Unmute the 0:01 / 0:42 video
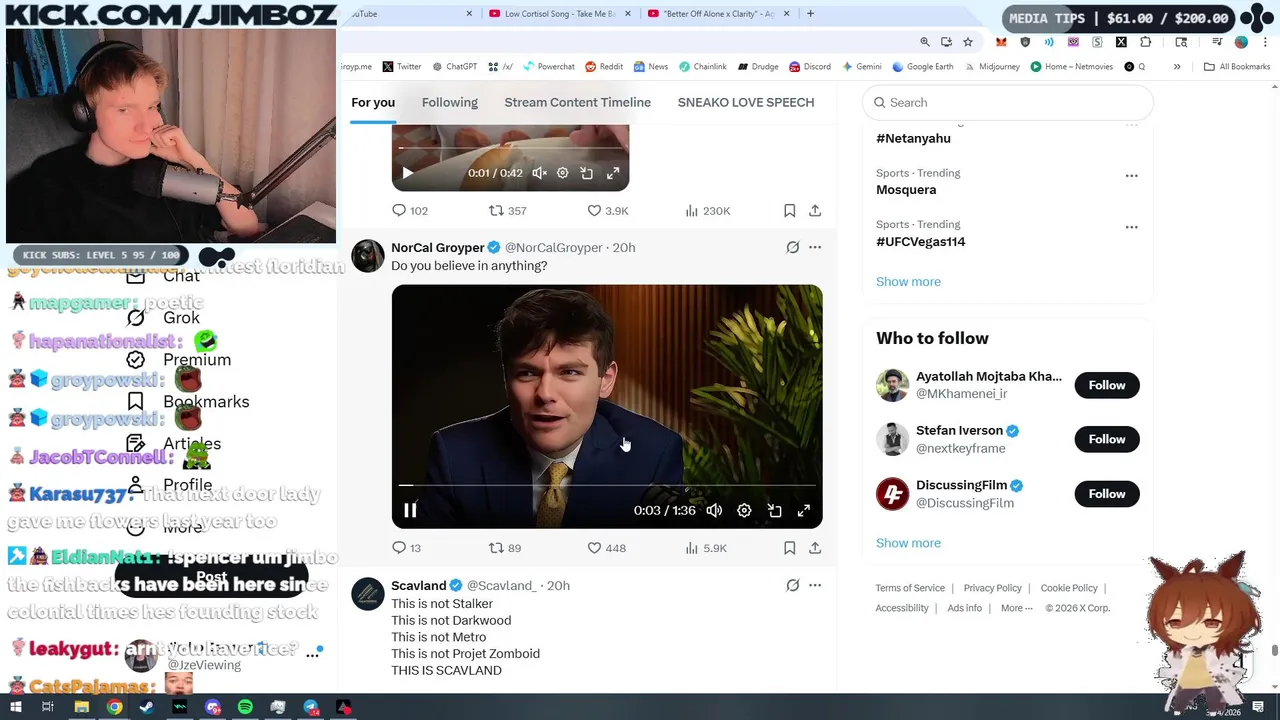This screenshot has height=720, width=1280. pyautogui.click(x=539, y=173)
